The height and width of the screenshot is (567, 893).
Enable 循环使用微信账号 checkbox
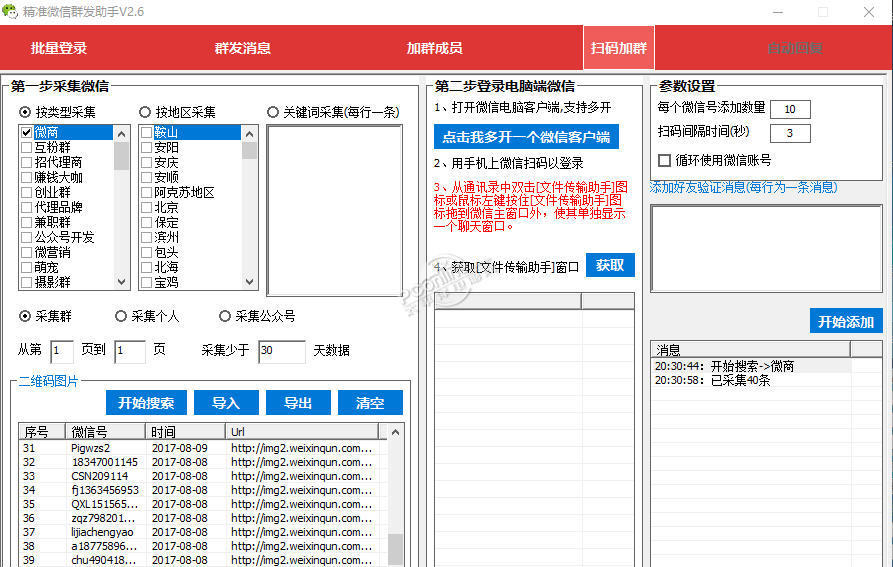664,161
